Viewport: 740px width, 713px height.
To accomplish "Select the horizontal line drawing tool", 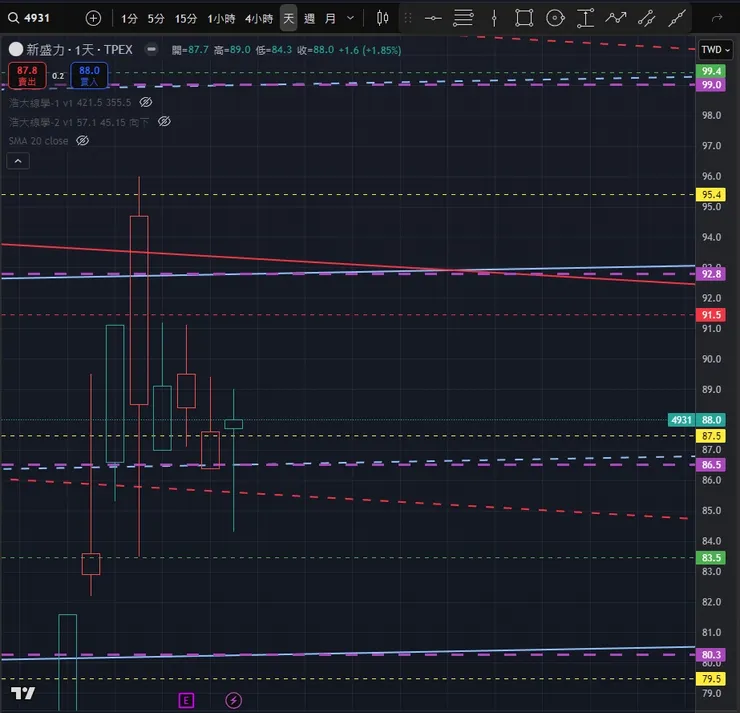I will (433, 18).
